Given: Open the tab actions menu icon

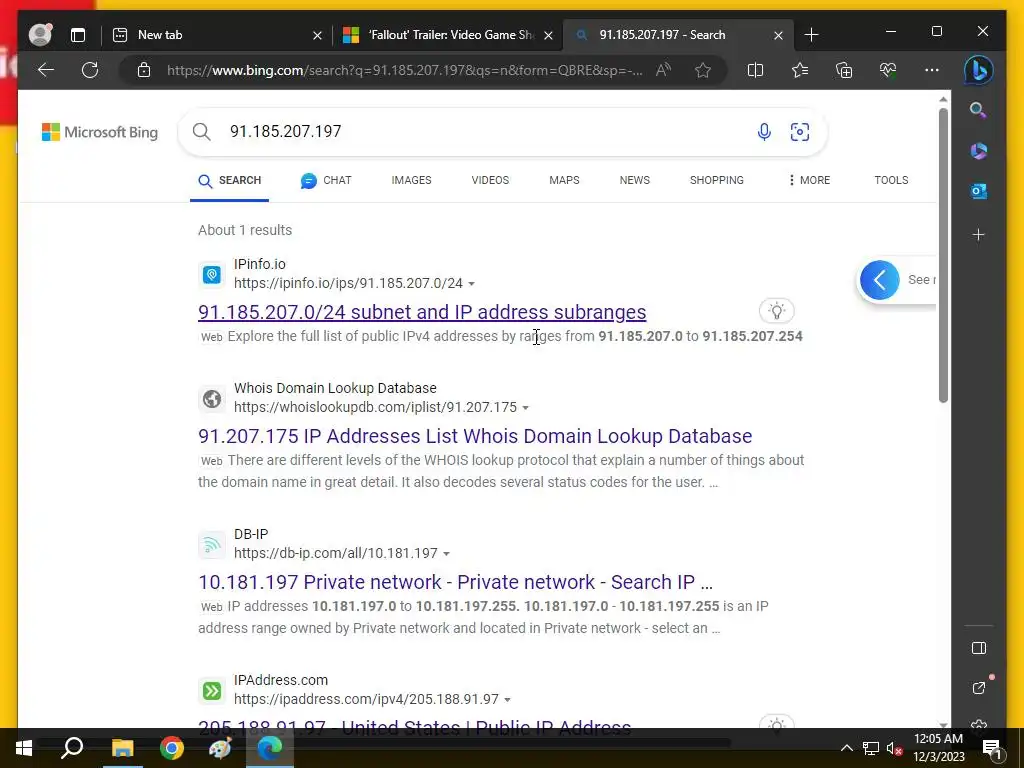Looking at the screenshot, I should pos(78,35).
